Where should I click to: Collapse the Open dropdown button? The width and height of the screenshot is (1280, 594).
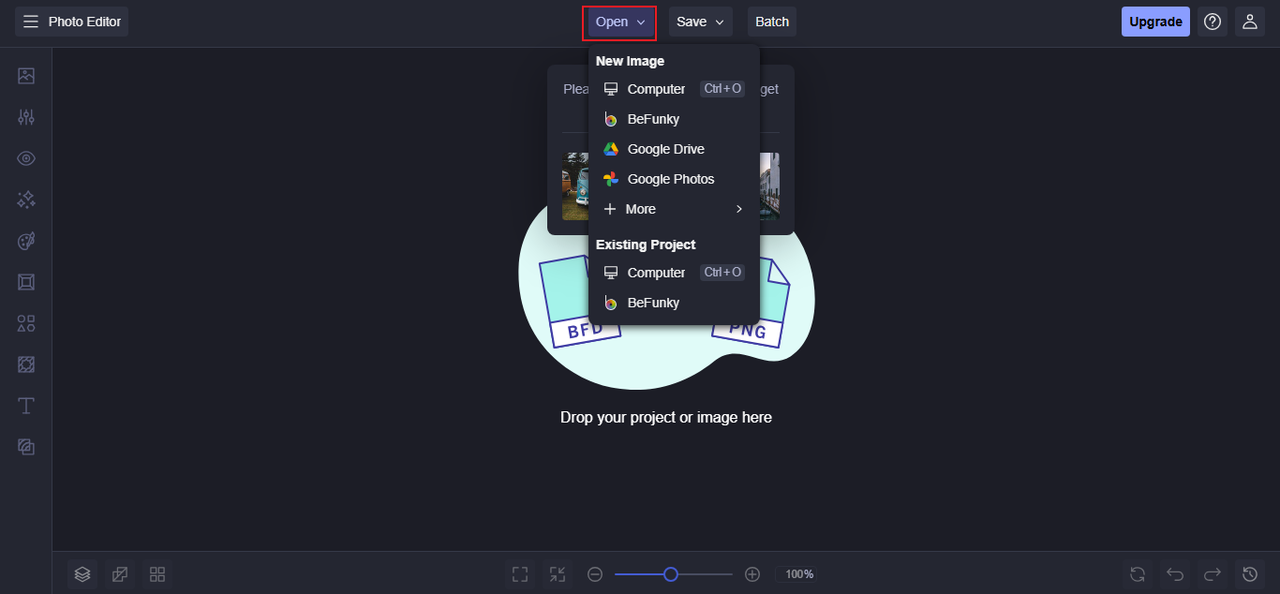pyautogui.click(x=620, y=22)
